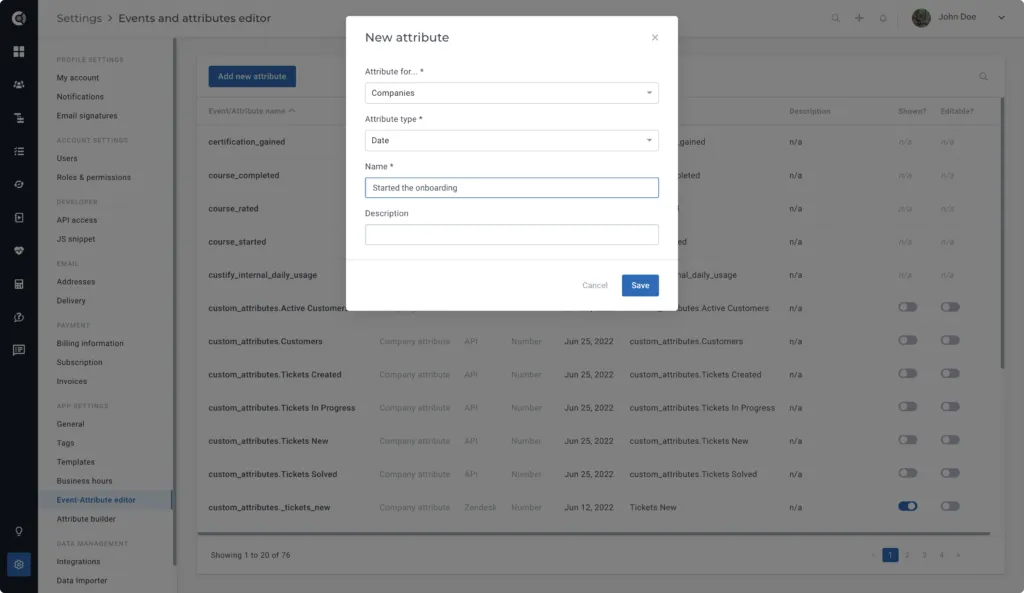Sort by Event/Attribute name column
This screenshot has height=593, width=1024.
tap(251, 111)
